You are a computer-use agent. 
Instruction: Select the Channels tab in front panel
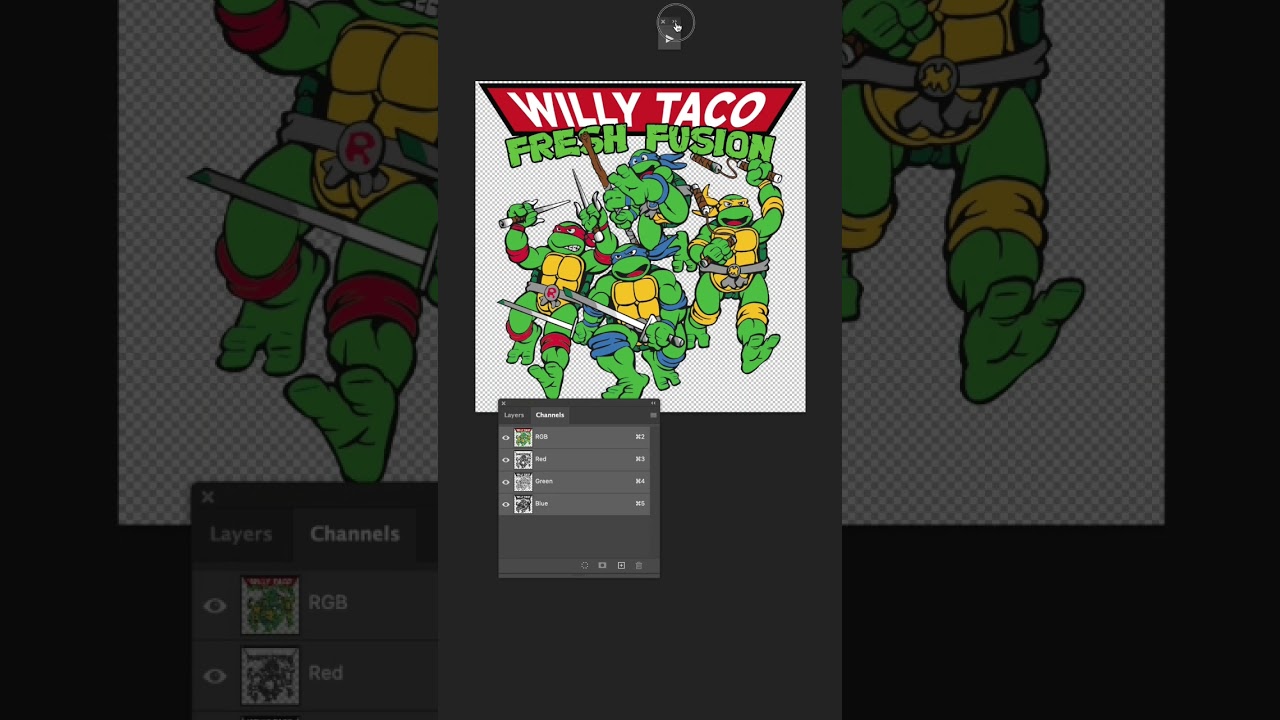click(x=550, y=415)
